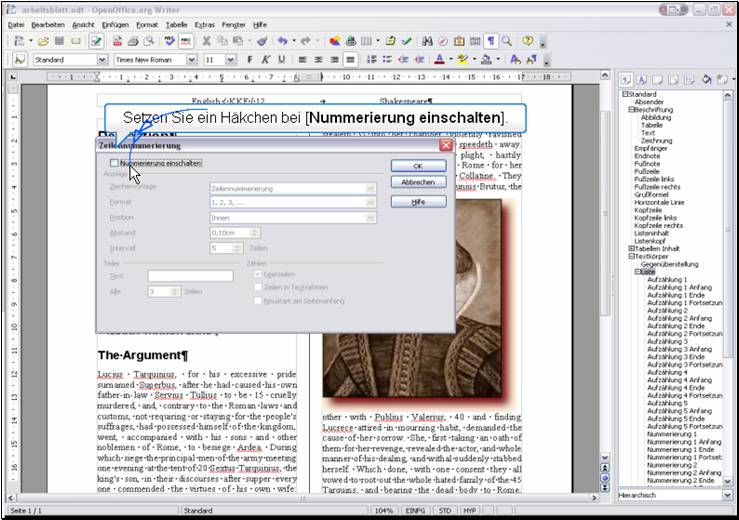Image resolution: width=739 pixels, height=520 pixels.
Task: Click the bold formatting icon
Action: pyautogui.click(x=248, y=60)
